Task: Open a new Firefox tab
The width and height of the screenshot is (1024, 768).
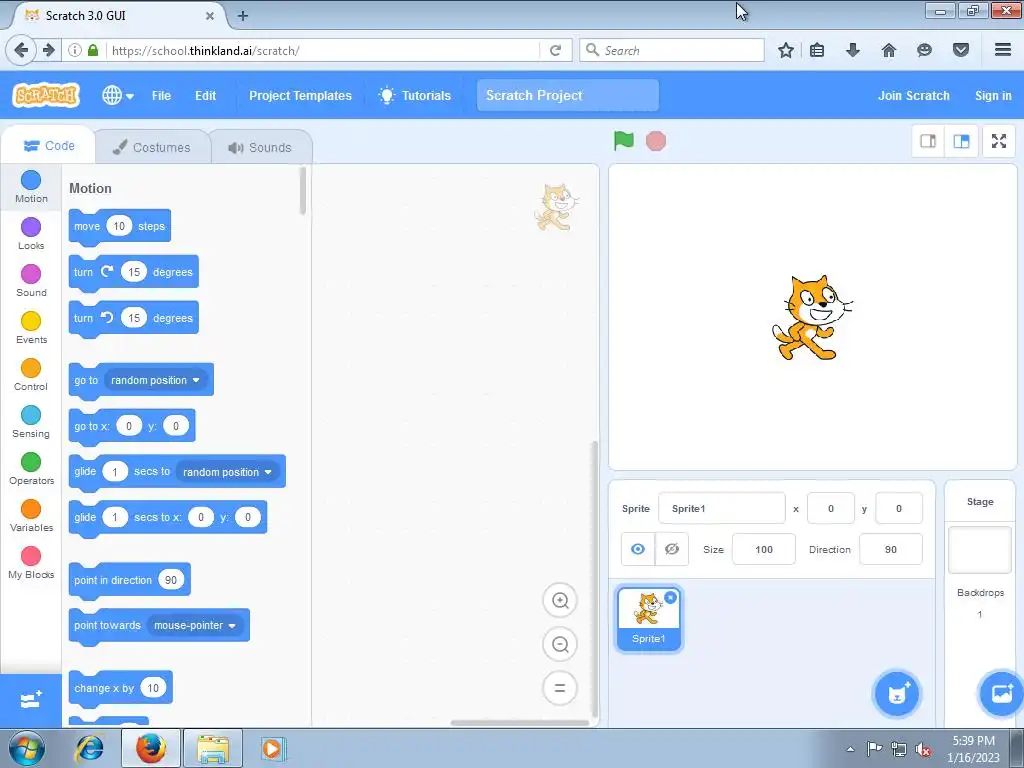Action: (242, 16)
